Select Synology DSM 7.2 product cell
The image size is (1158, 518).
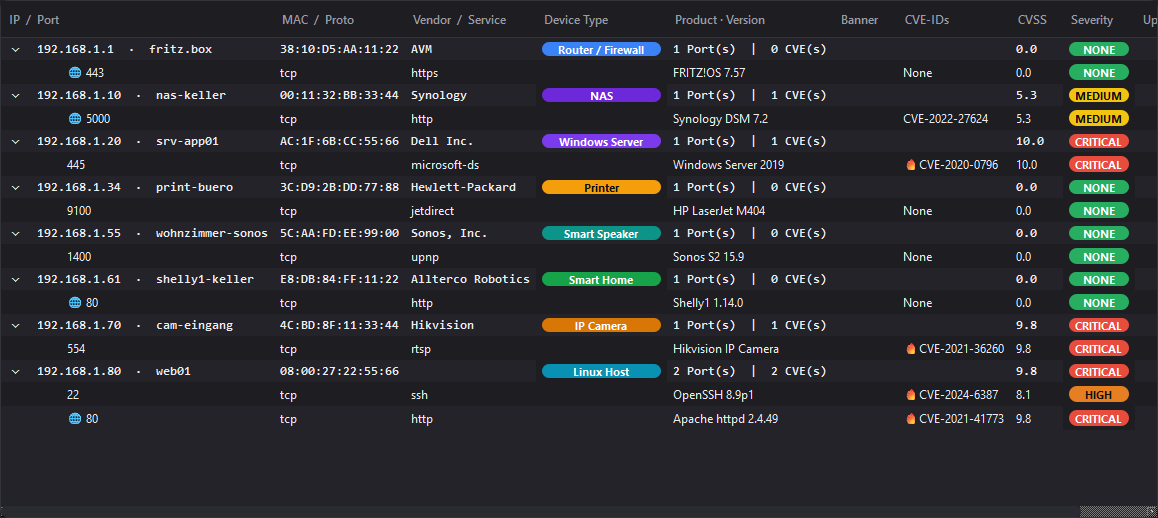[x=720, y=118]
